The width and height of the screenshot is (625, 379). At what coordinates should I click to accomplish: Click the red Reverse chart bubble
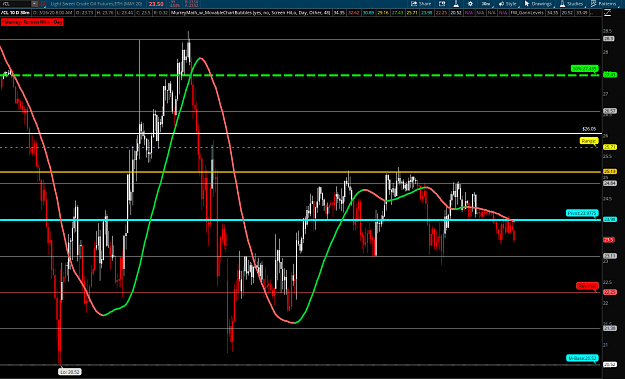(x=587, y=286)
